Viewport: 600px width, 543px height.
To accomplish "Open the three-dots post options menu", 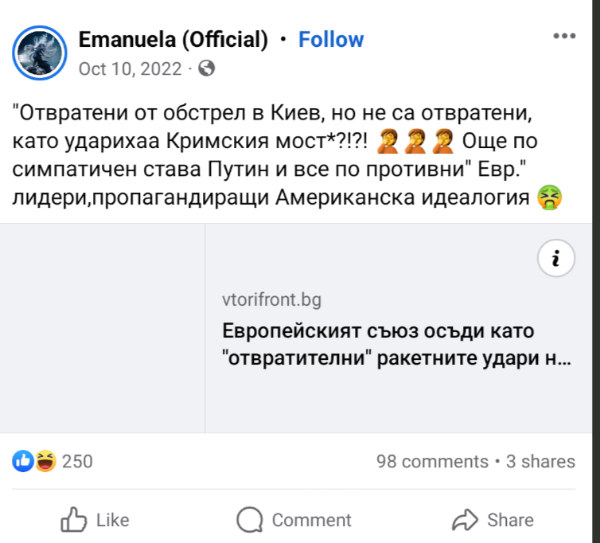I will [x=564, y=36].
